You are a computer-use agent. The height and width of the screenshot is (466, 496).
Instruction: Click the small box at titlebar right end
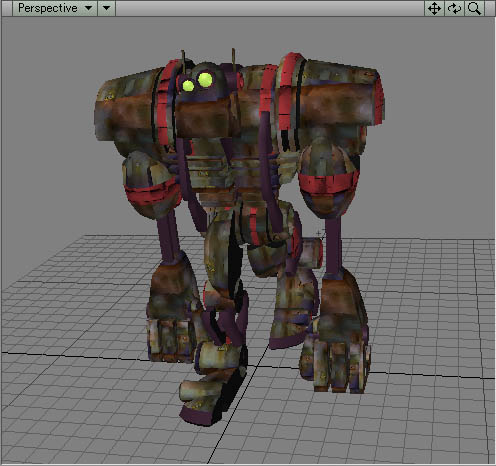(490, 8)
